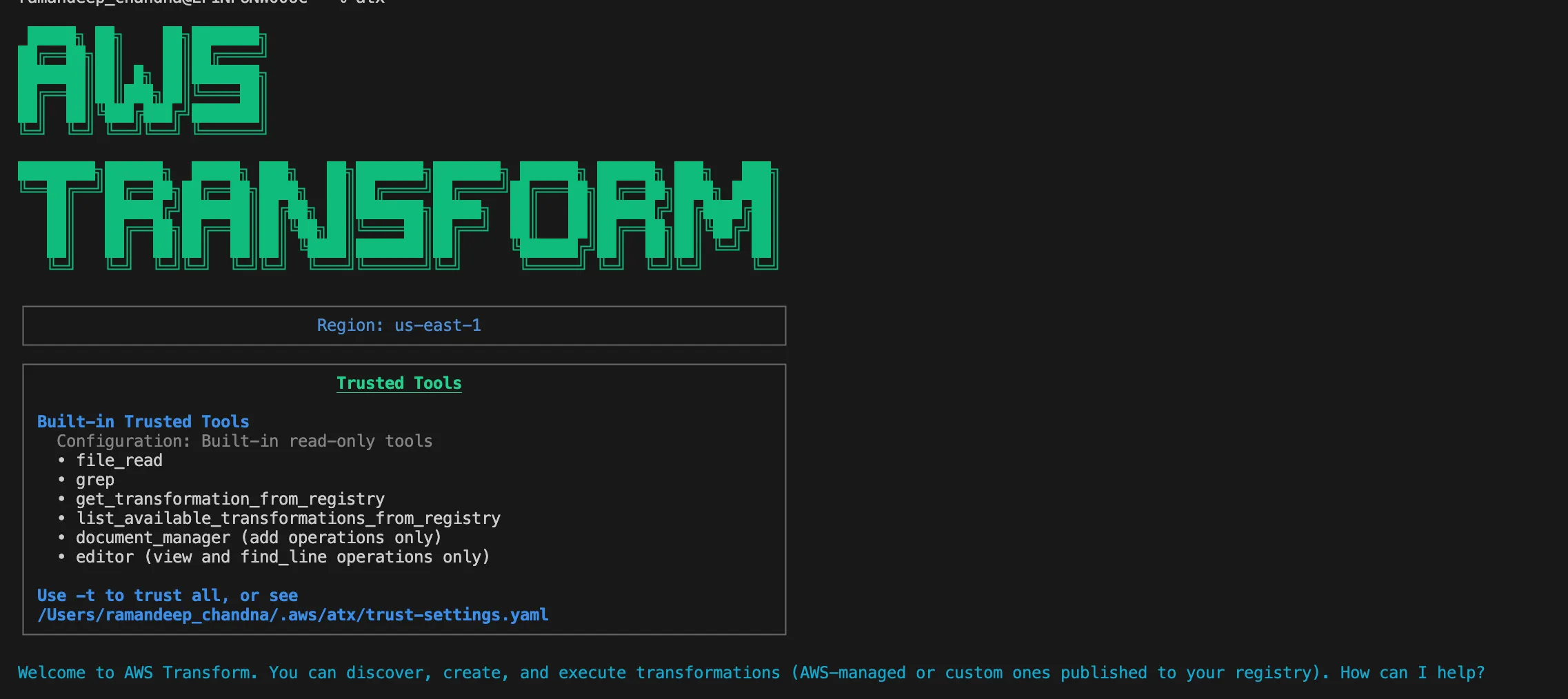Select the file_read list entry
Viewport: 1568px width, 699px height.
[x=119, y=460]
